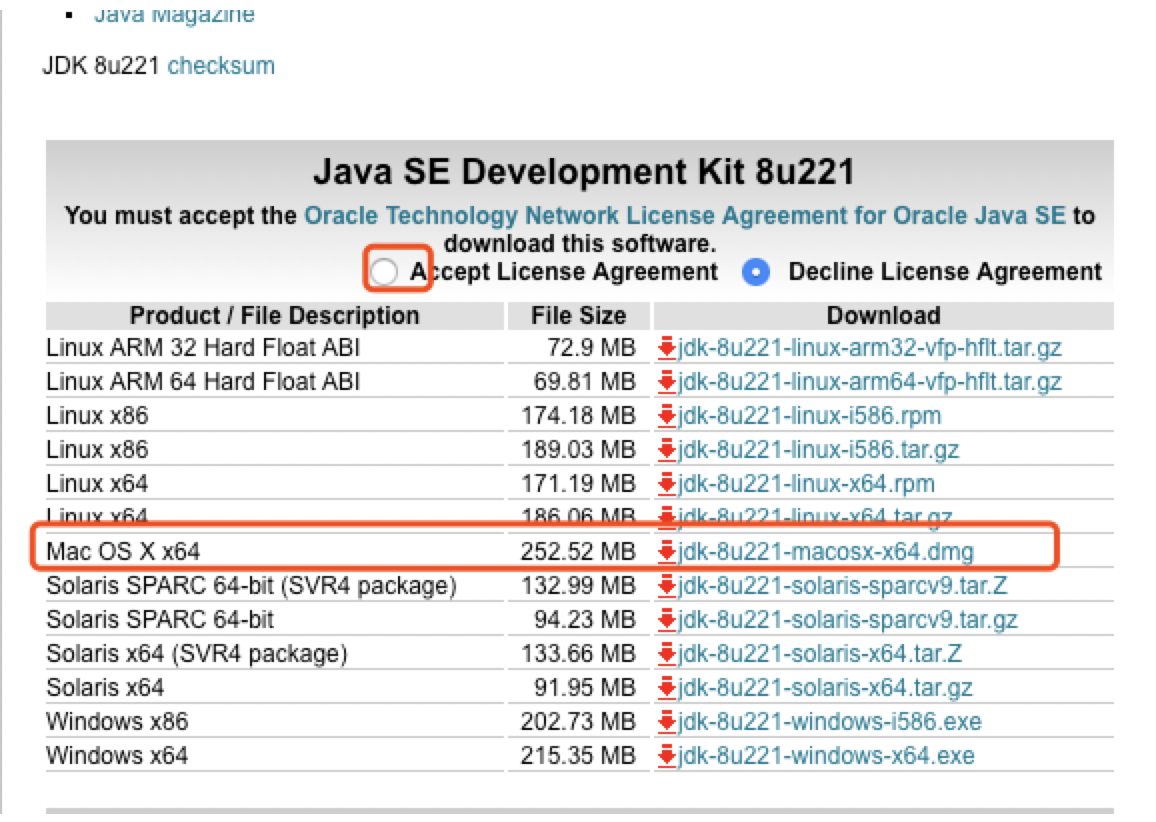Click the red download arrow icon for linux-arm32 file
The height and width of the screenshot is (822, 1156).
(x=666, y=347)
